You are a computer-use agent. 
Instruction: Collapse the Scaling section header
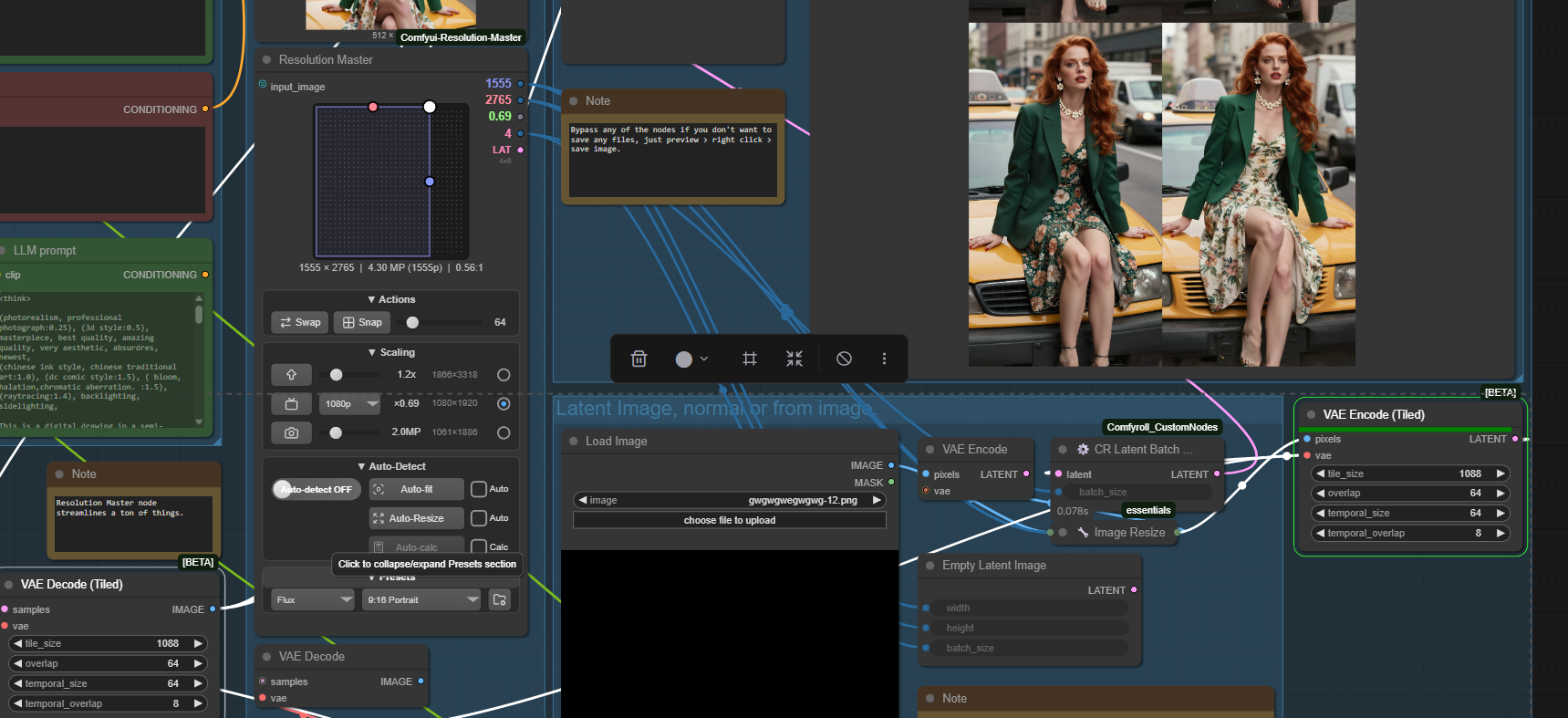391,352
